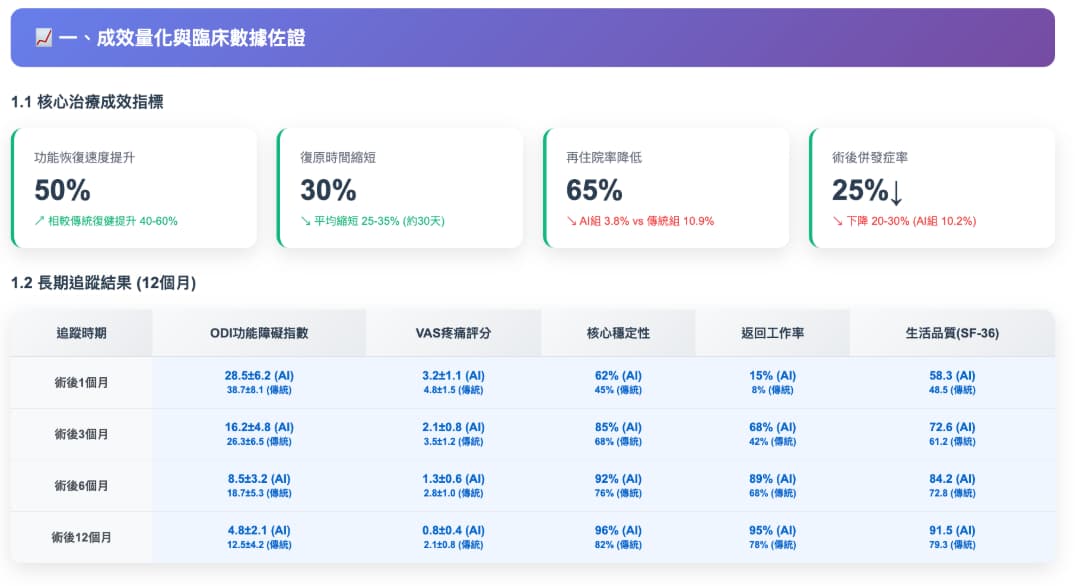The width and height of the screenshot is (1080, 586).
Task: Select the 術後6個月 row label
Action: (81, 486)
